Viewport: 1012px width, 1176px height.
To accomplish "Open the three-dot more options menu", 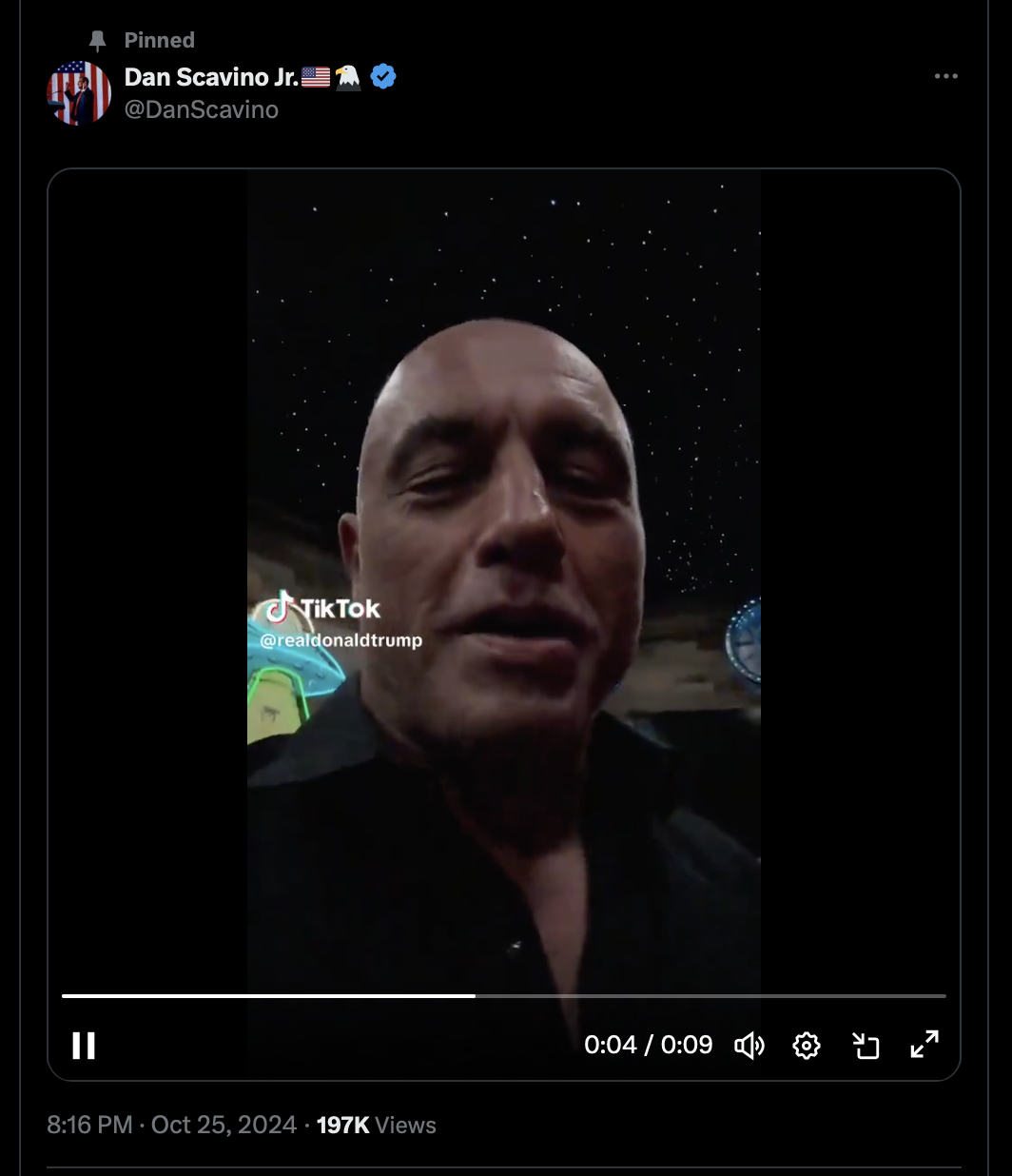I will 946,76.
